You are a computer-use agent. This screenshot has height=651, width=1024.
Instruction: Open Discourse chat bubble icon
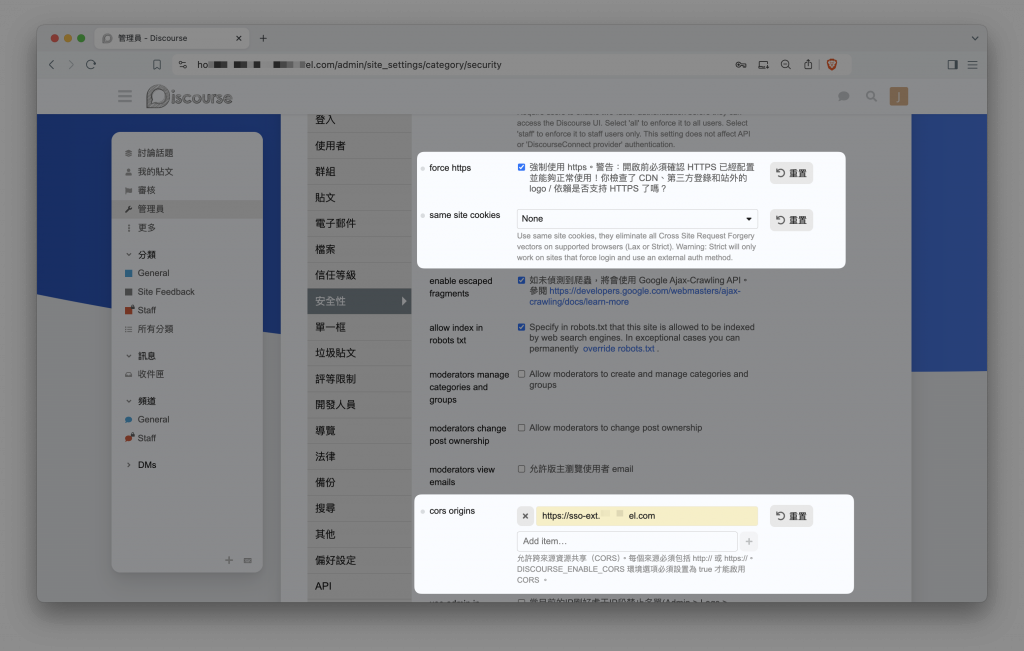(x=843, y=97)
